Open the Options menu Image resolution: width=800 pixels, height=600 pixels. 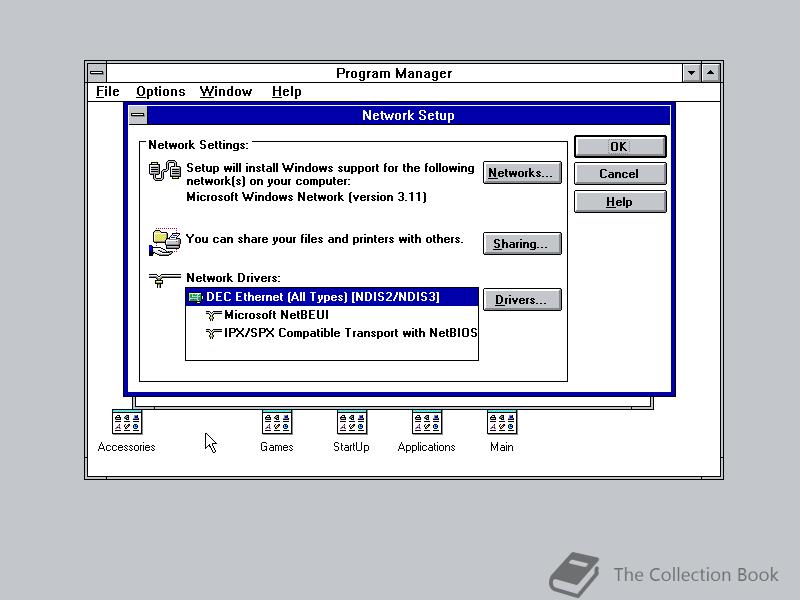point(160,92)
